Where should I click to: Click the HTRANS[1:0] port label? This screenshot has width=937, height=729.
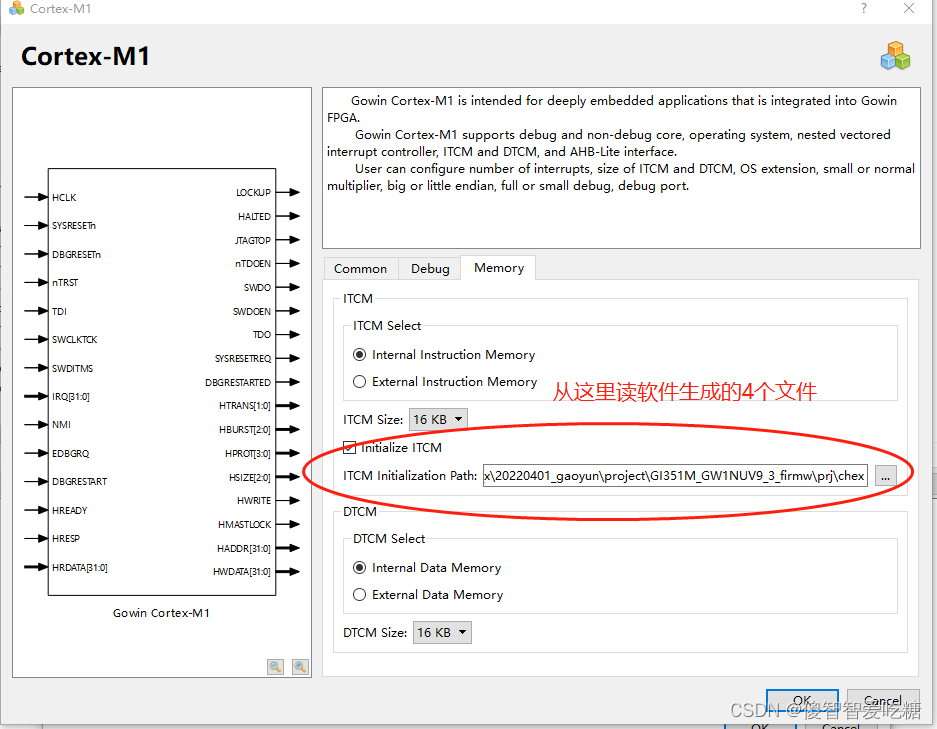245,406
